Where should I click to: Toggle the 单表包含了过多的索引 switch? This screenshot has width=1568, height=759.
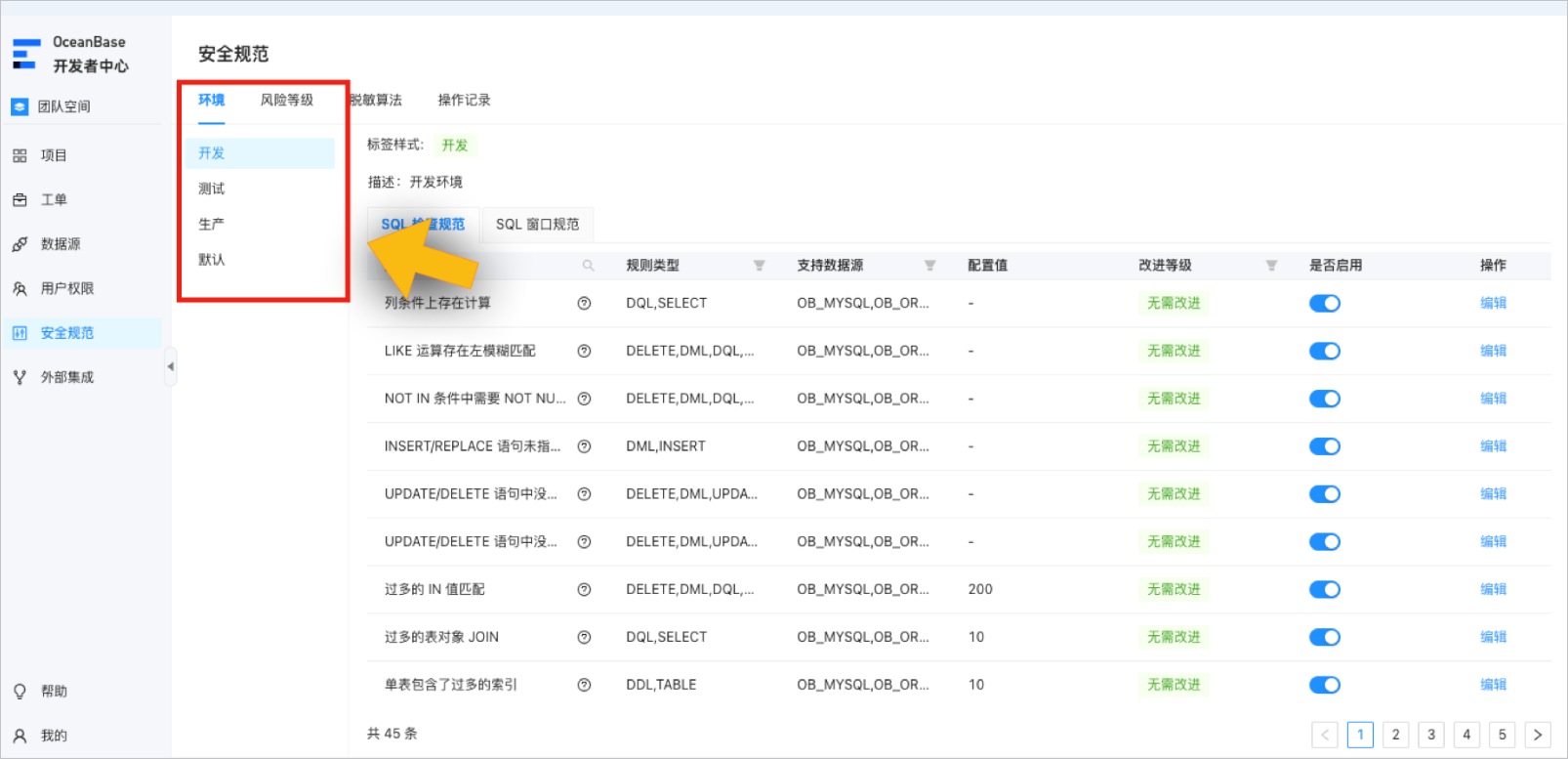[x=1325, y=685]
